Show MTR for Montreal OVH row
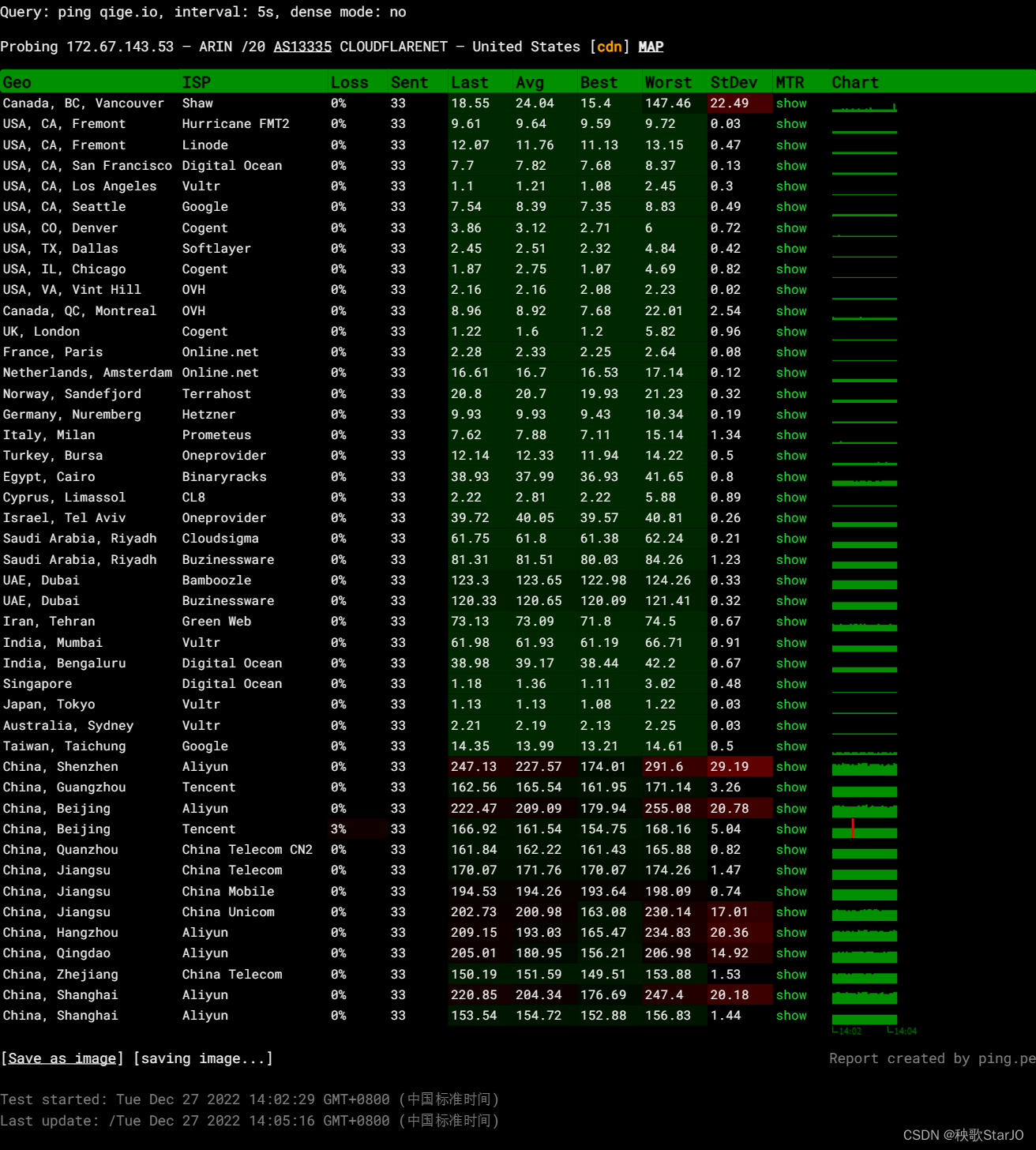Image resolution: width=1036 pixels, height=1150 pixels. [x=791, y=311]
